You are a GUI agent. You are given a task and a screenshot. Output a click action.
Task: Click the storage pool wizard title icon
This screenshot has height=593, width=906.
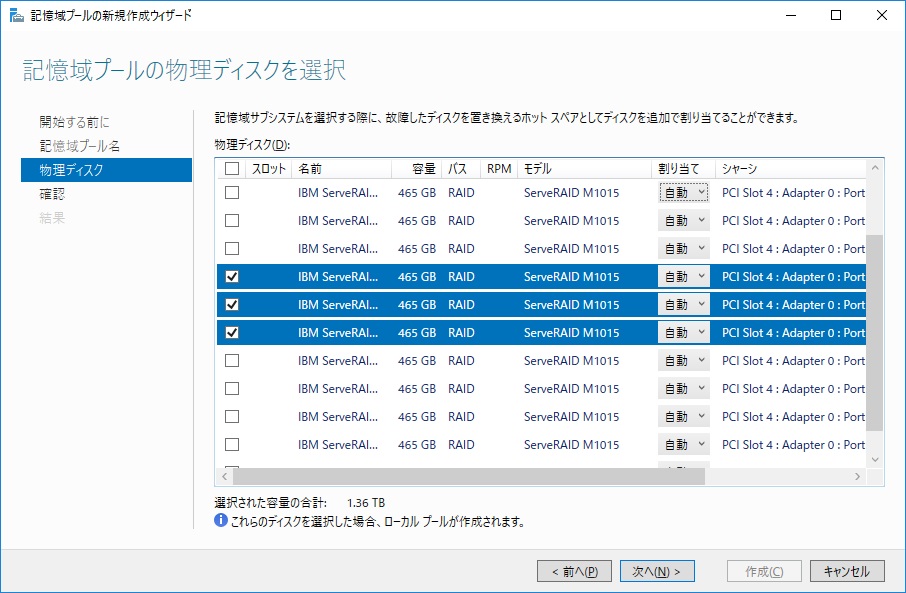[17, 15]
